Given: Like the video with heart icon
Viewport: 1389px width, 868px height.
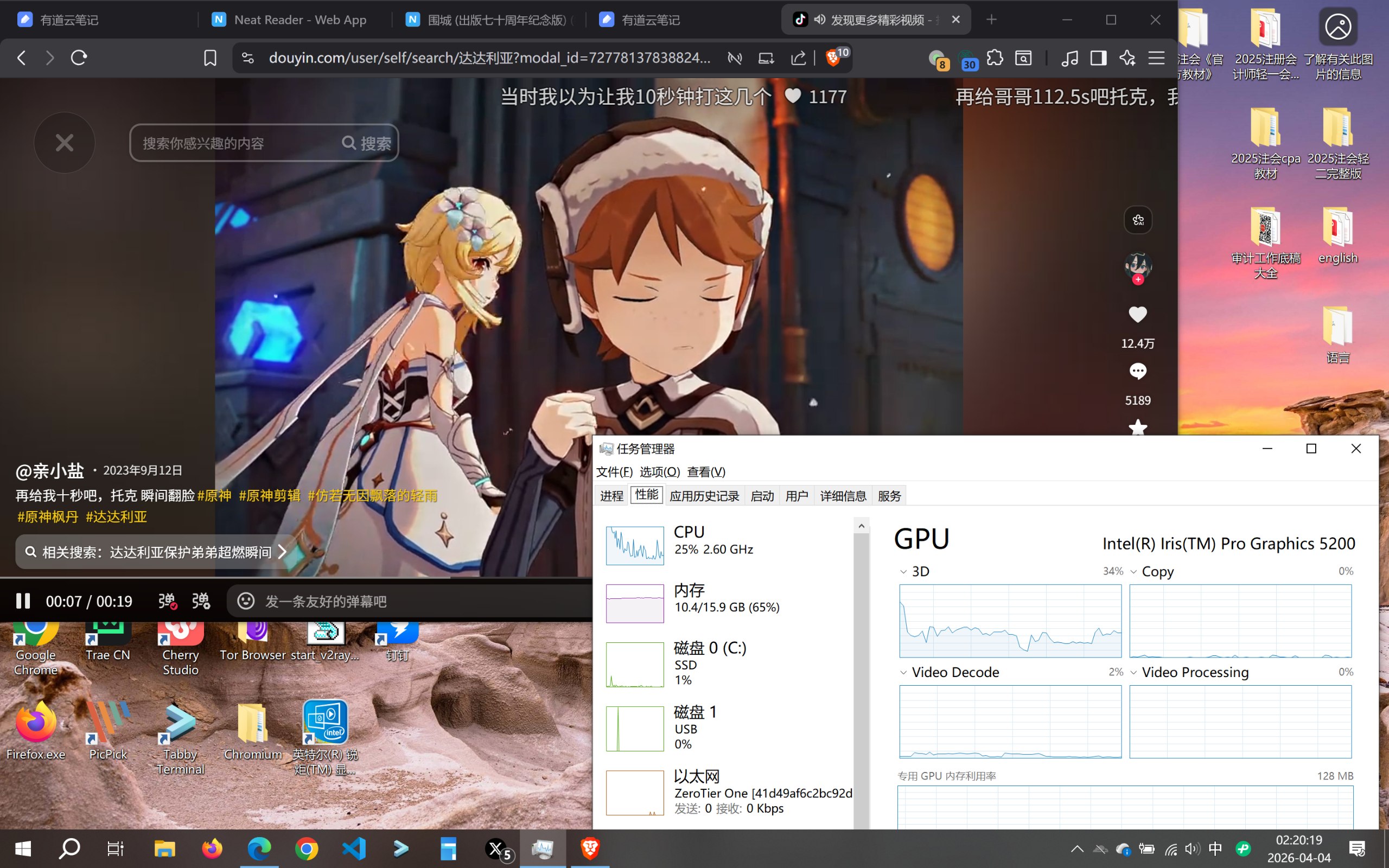Looking at the screenshot, I should tap(1138, 315).
